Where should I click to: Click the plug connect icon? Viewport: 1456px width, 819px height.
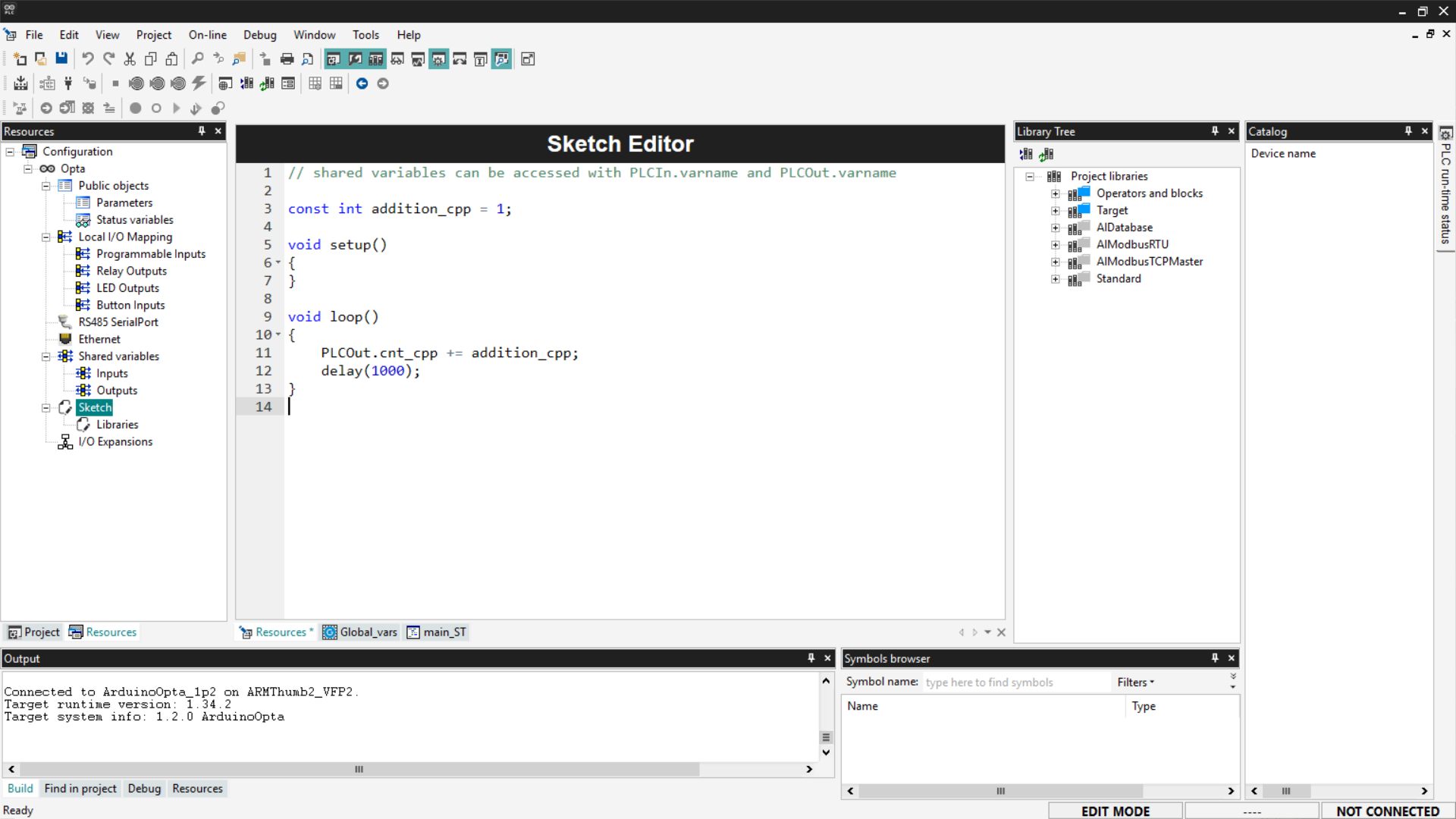click(x=68, y=83)
